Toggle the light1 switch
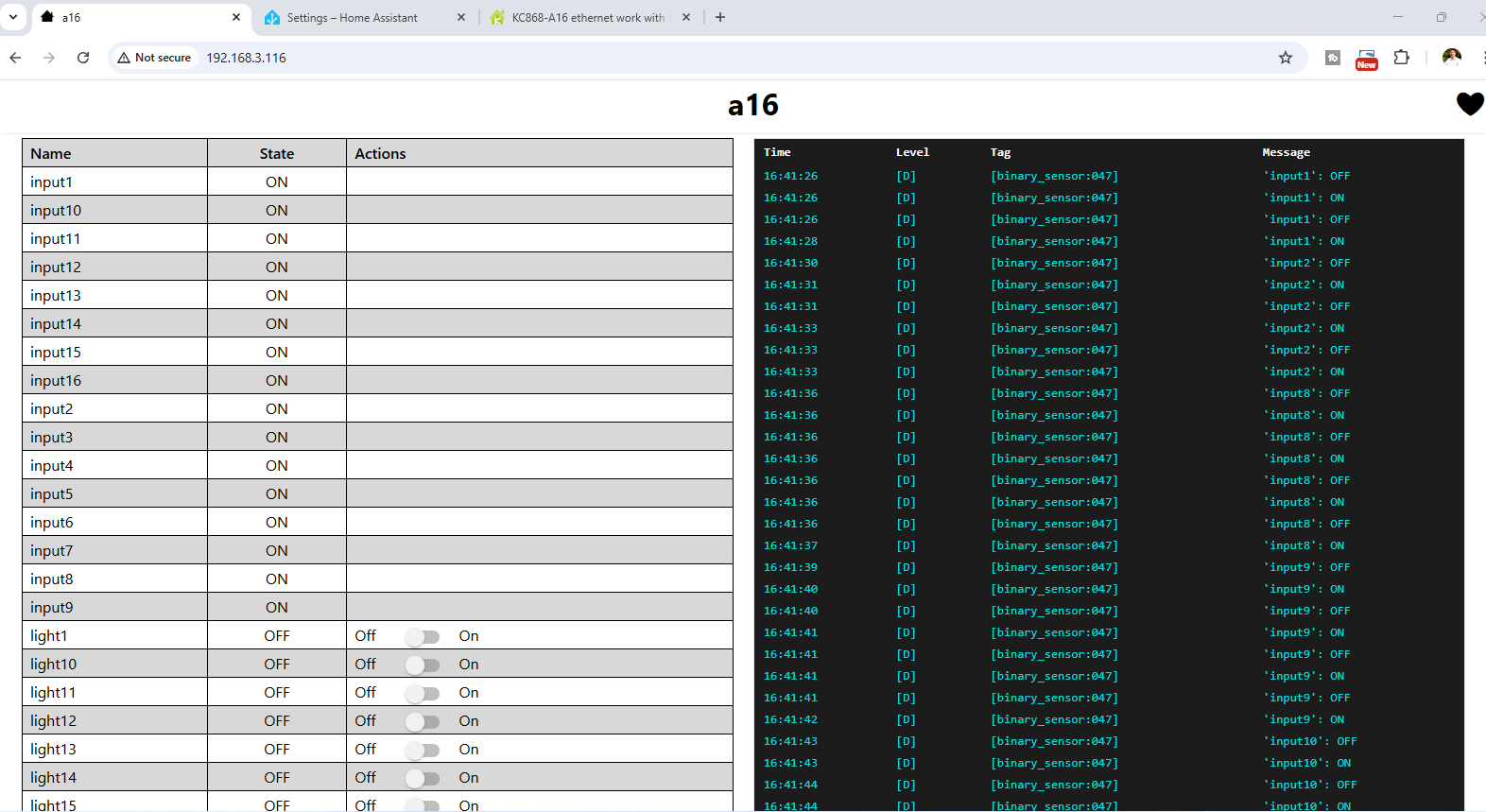 423,636
